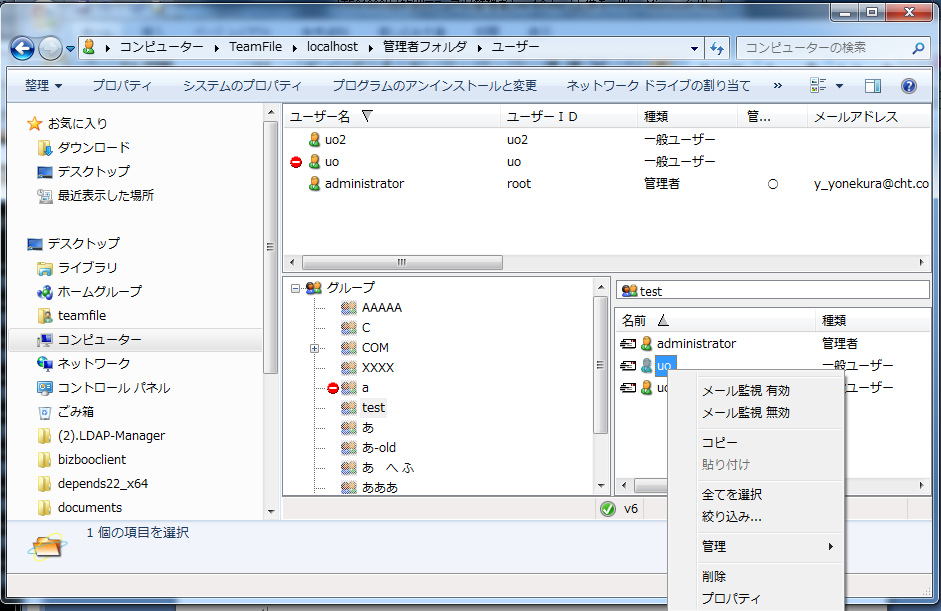941x611 pixels.
Task: Click the test group icon in tree
Action: (x=348, y=408)
